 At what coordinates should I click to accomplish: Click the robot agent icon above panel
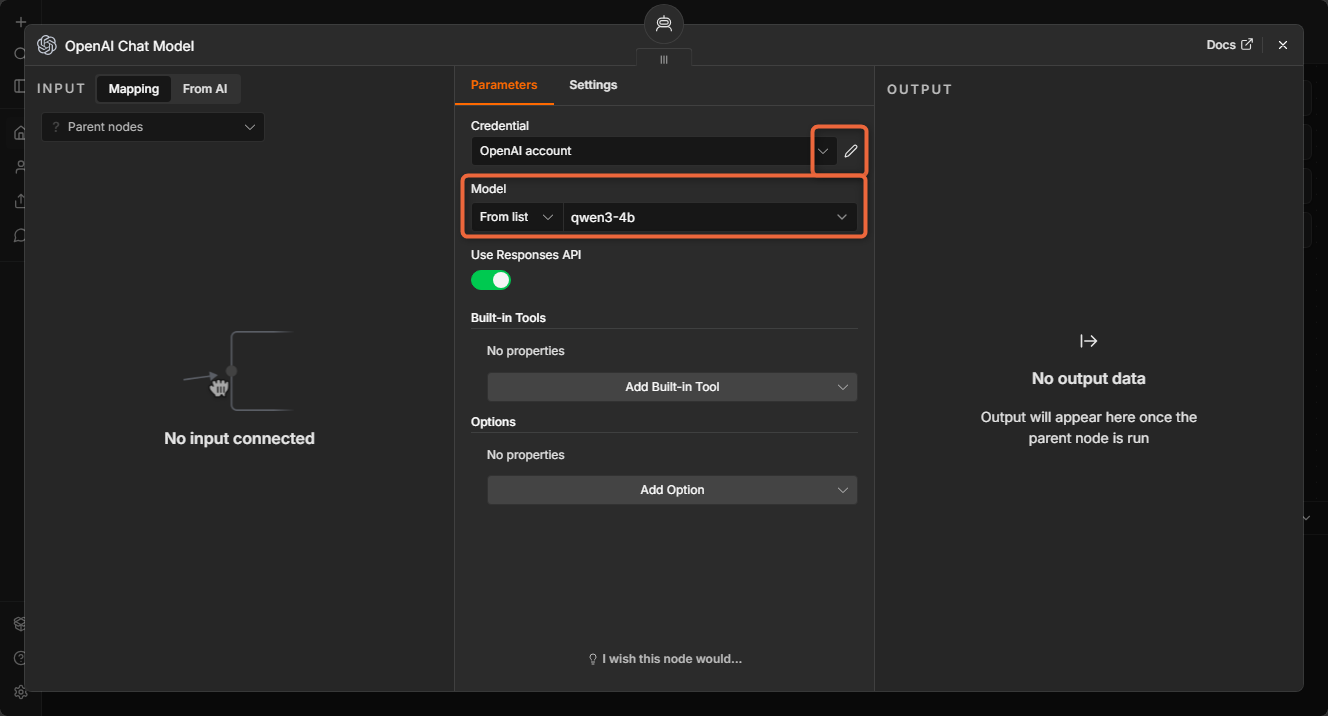click(664, 24)
